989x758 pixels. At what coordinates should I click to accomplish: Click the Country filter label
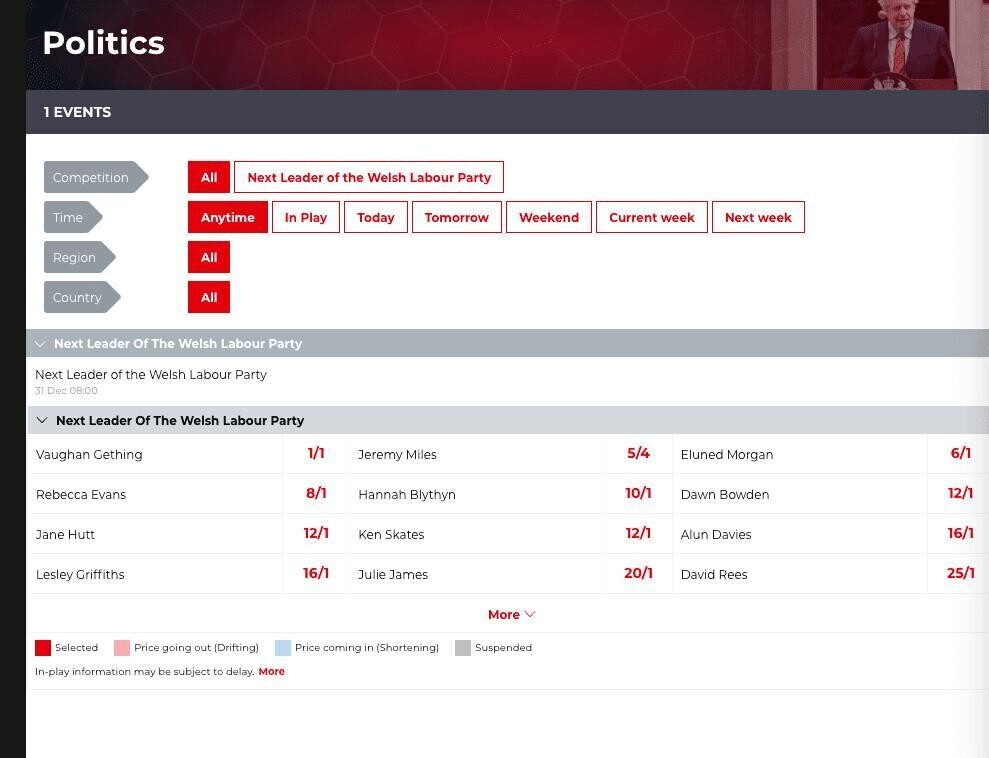tap(82, 297)
